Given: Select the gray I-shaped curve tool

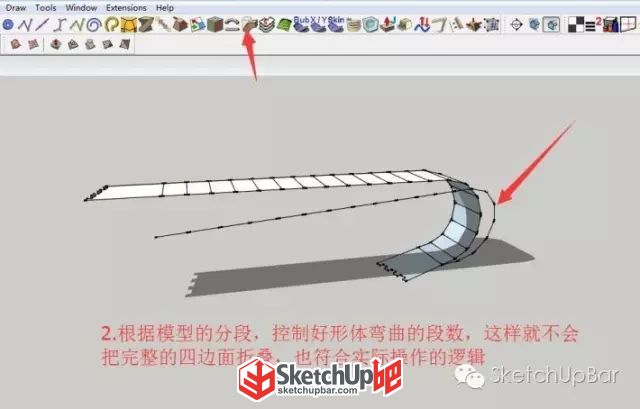Looking at the screenshot, I should [60, 25].
